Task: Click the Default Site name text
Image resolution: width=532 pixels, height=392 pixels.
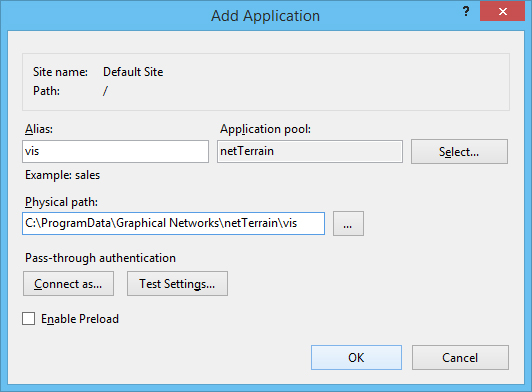Action: coord(133,72)
